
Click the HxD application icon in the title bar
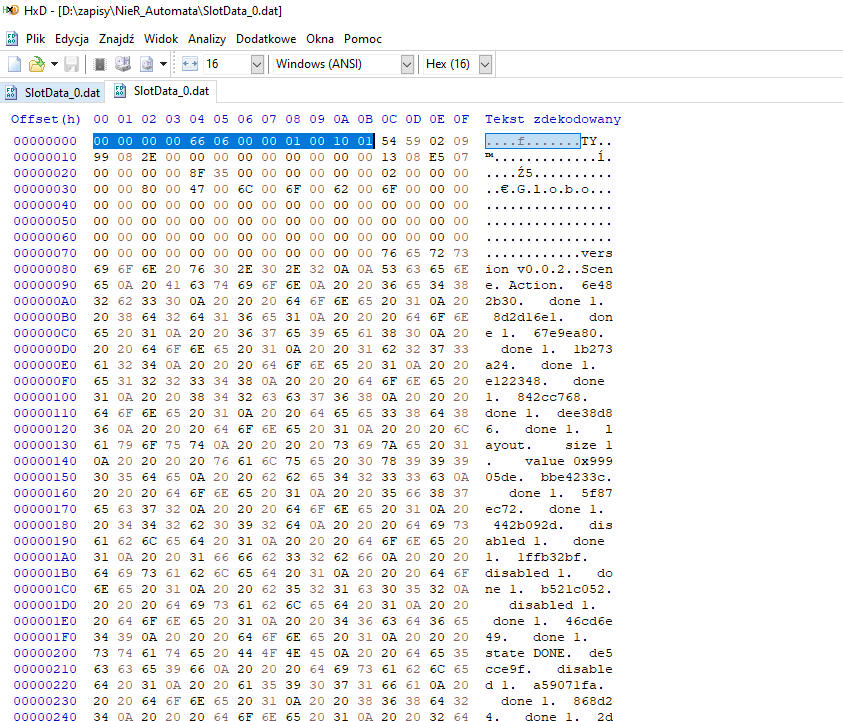click(10, 10)
